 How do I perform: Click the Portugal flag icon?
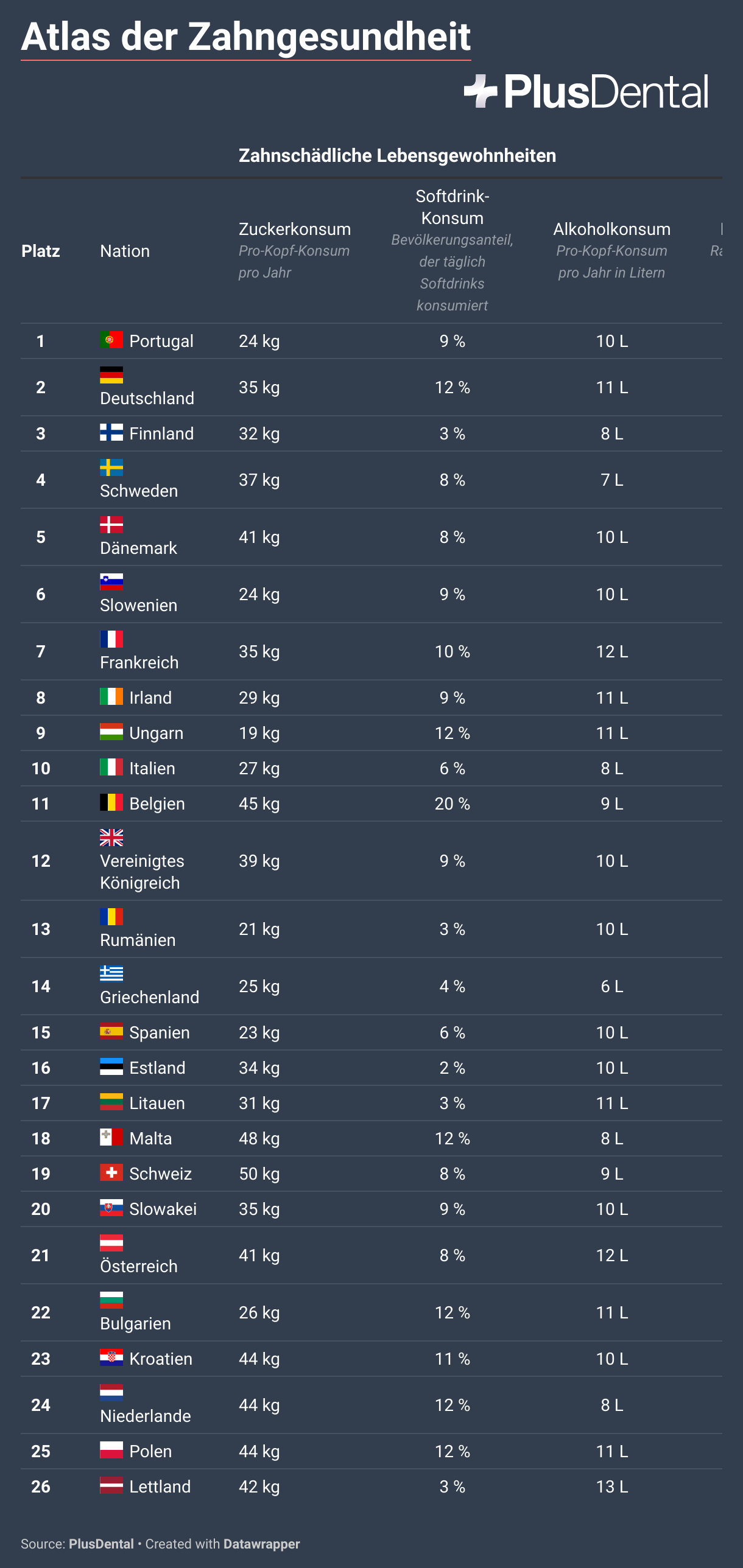click(x=111, y=340)
